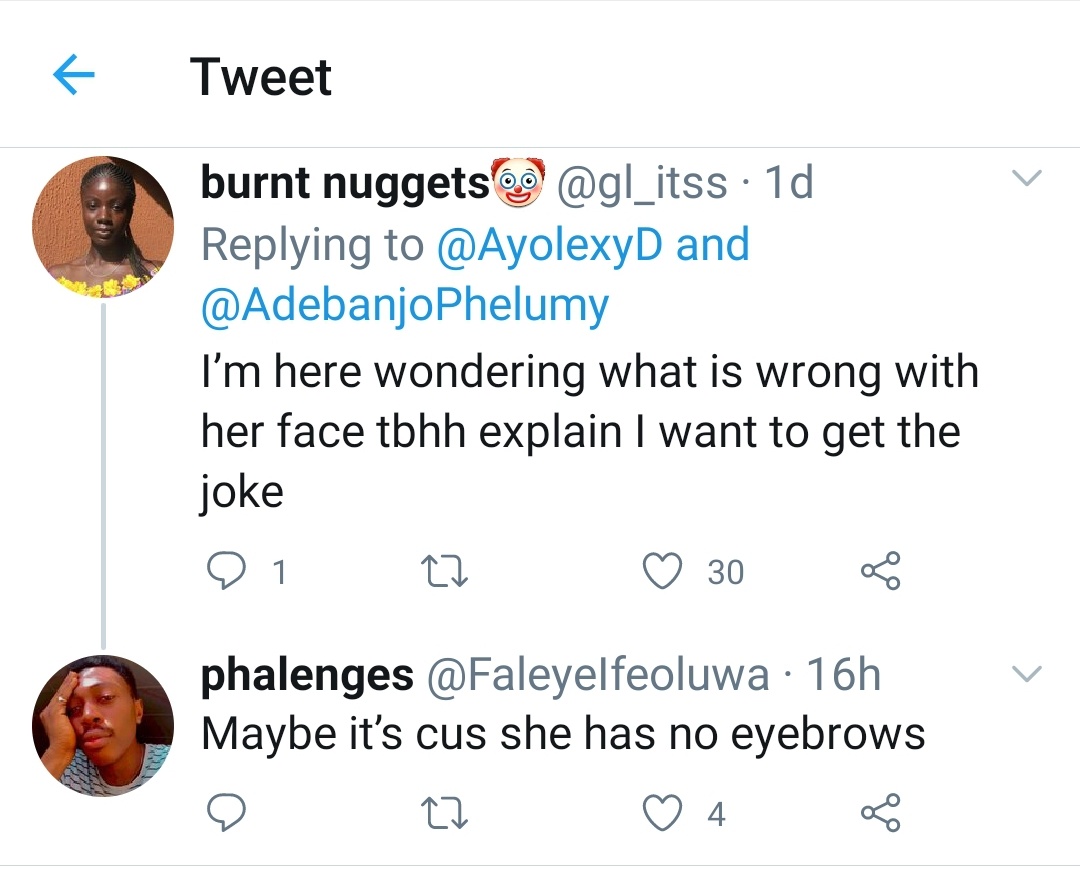Open burnt nuggets' profile picture
Image resolution: width=1080 pixels, height=877 pixels.
[x=103, y=227]
